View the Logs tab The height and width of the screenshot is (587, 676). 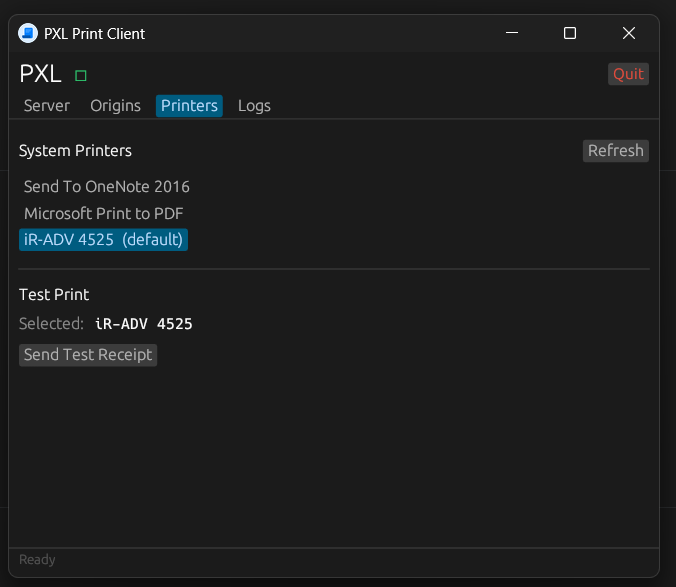254,106
